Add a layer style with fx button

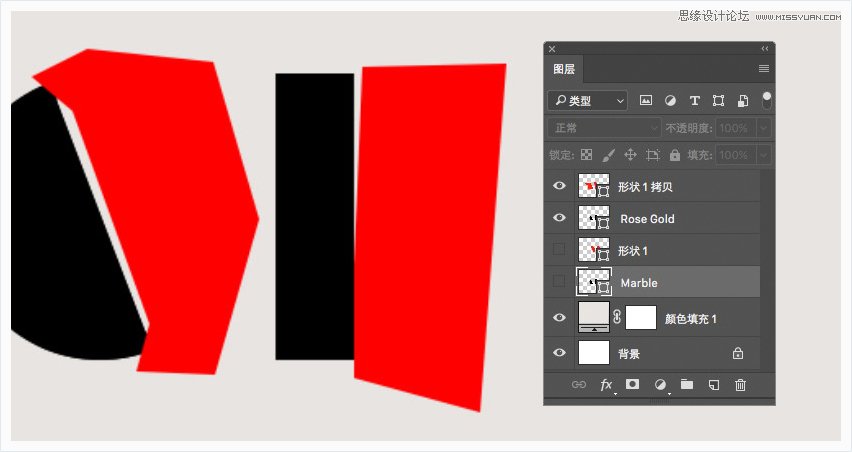pyautogui.click(x=606, y=384)
